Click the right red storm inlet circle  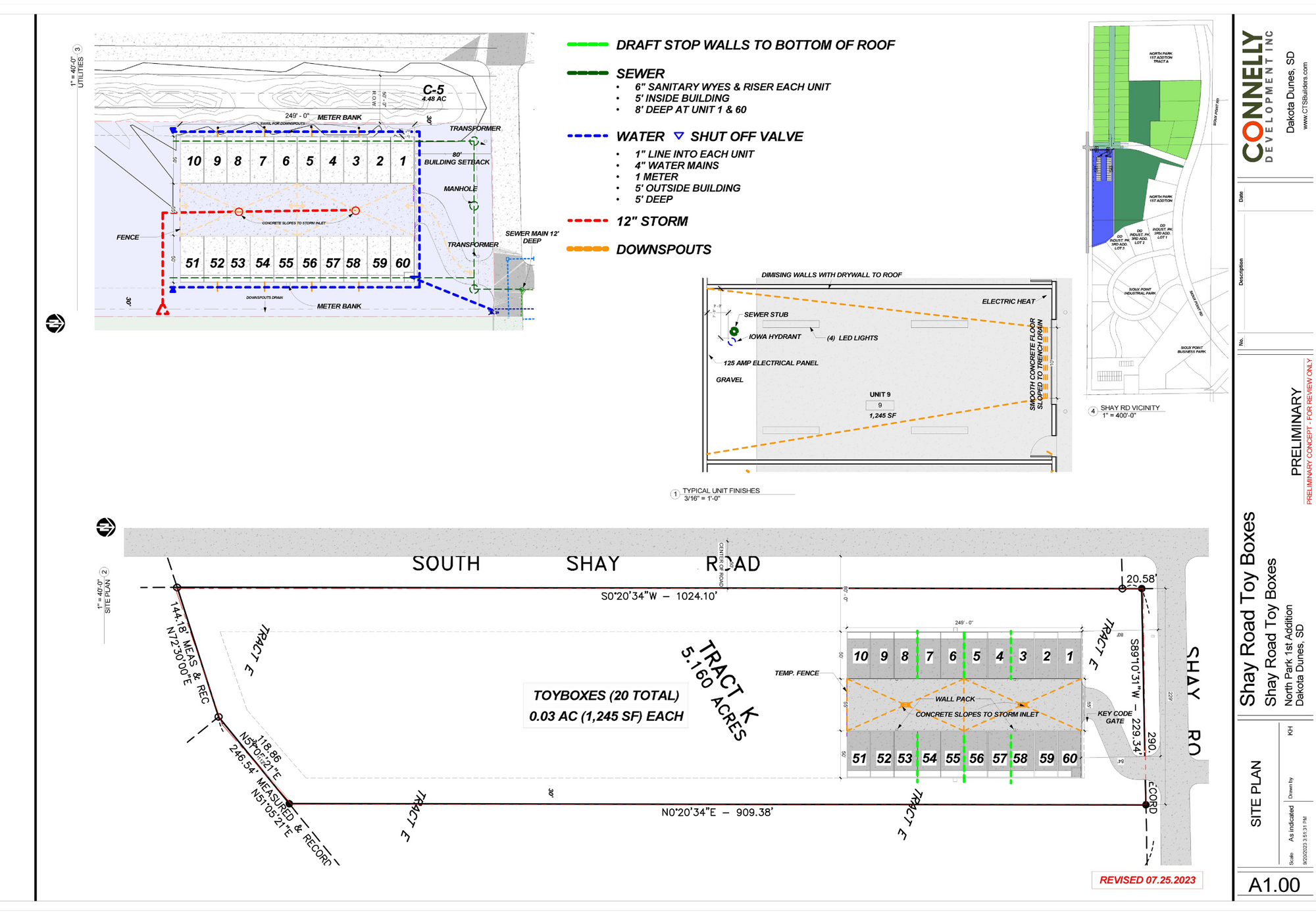355,211
